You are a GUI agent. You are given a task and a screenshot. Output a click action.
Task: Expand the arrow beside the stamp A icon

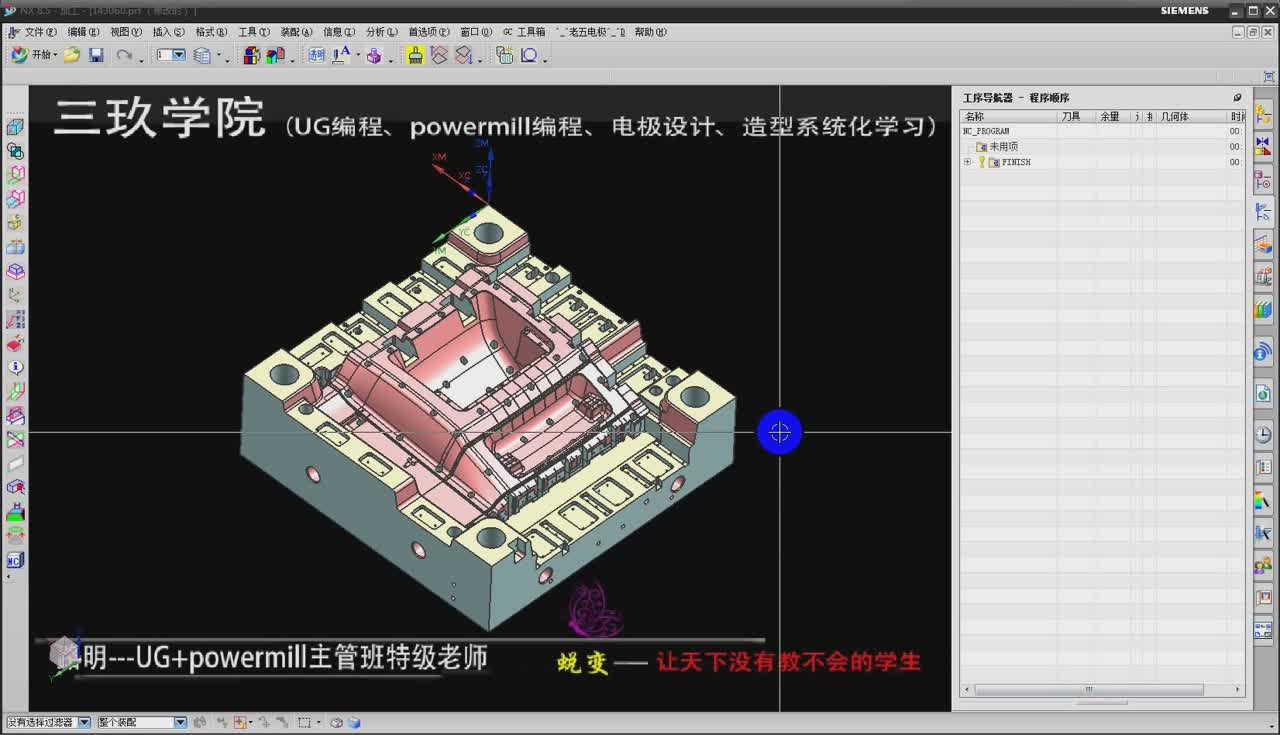357,56
